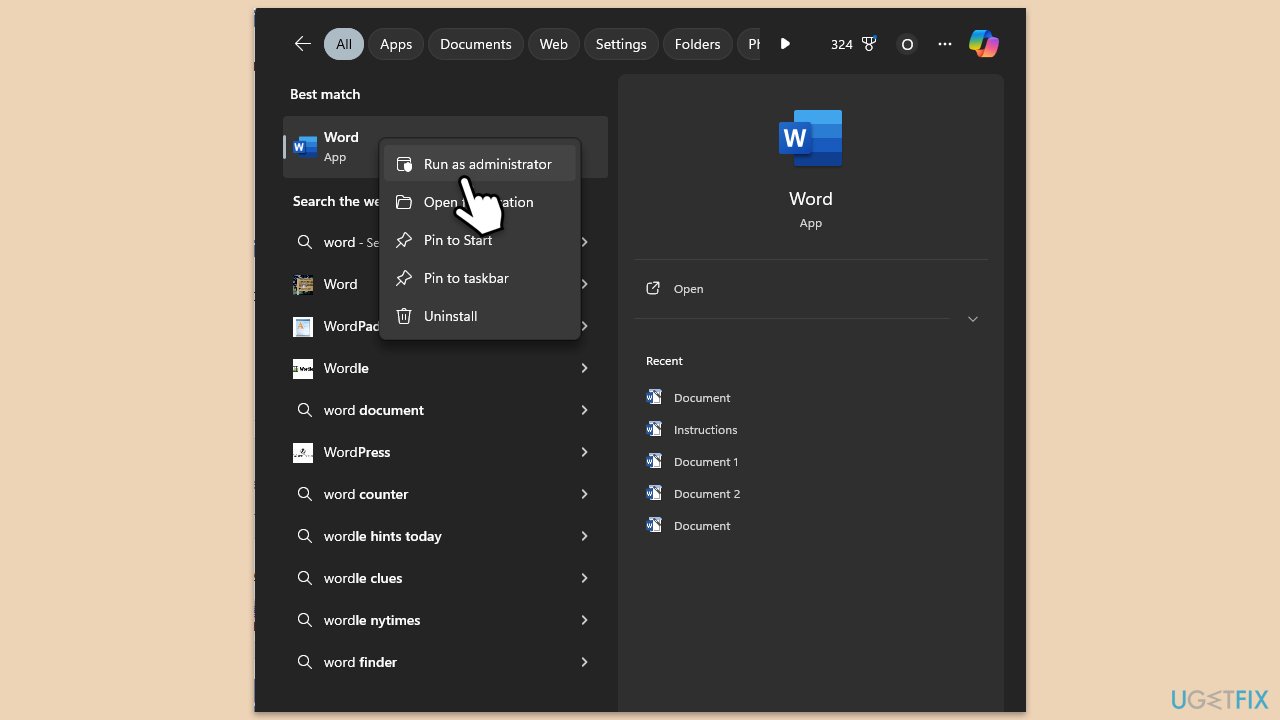
Task: Expand the word counter suggestion arrow
Action: point(584,494)
